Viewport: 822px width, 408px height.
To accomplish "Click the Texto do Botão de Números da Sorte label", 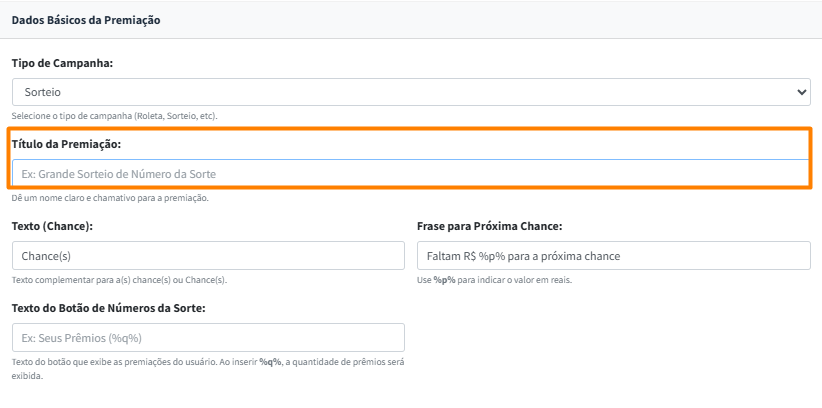I will [108, 308].
